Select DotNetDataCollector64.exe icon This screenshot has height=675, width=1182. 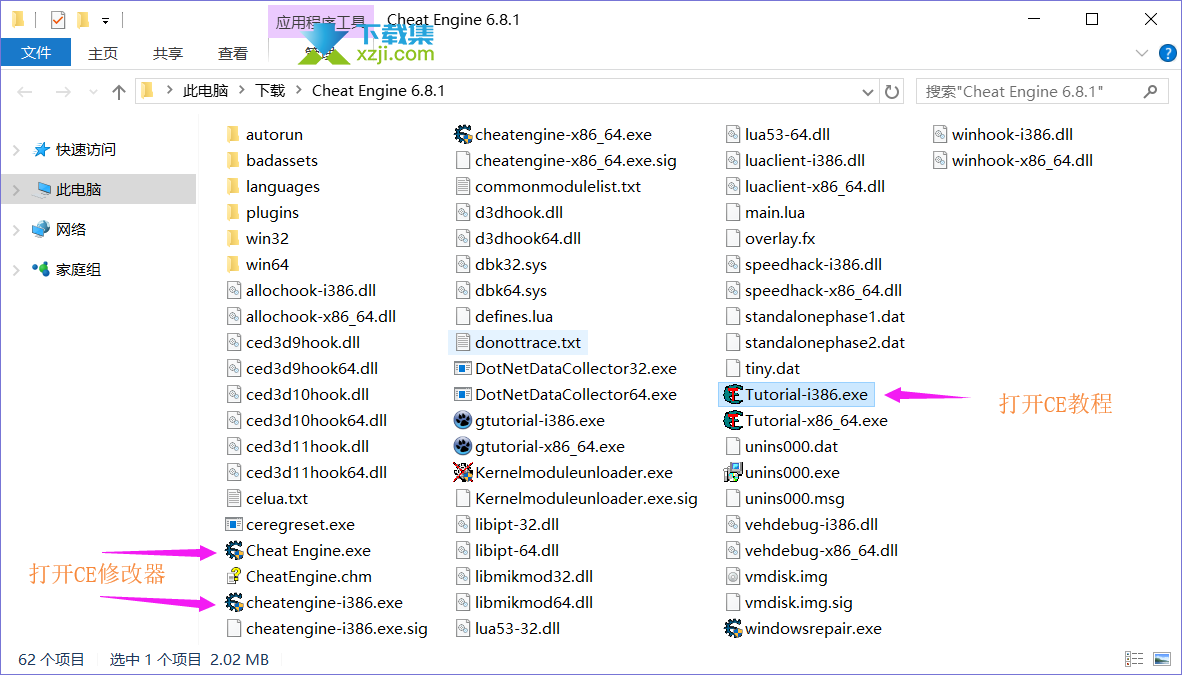pyautogui.click(x=463, y=394)
